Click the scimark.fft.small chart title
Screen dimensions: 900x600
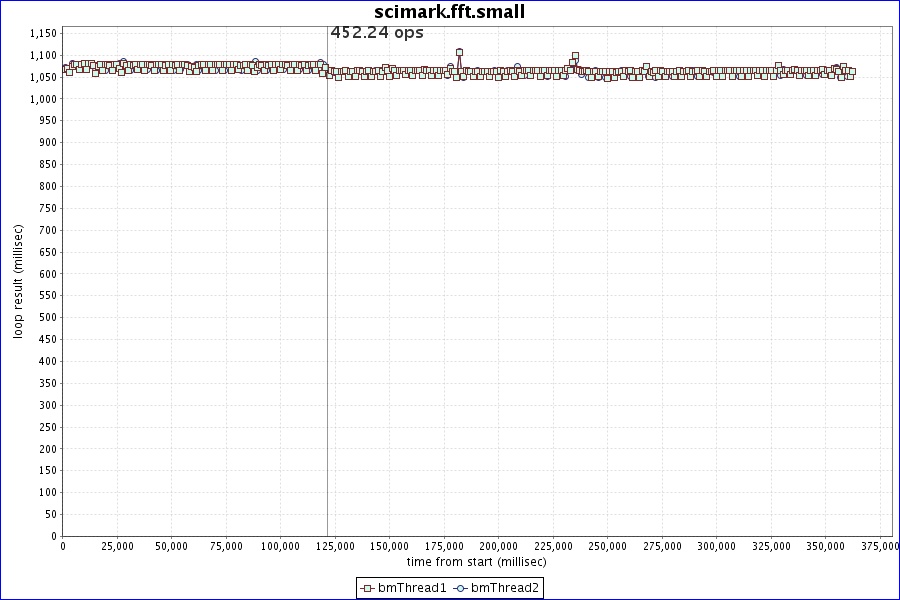[449, 12]
